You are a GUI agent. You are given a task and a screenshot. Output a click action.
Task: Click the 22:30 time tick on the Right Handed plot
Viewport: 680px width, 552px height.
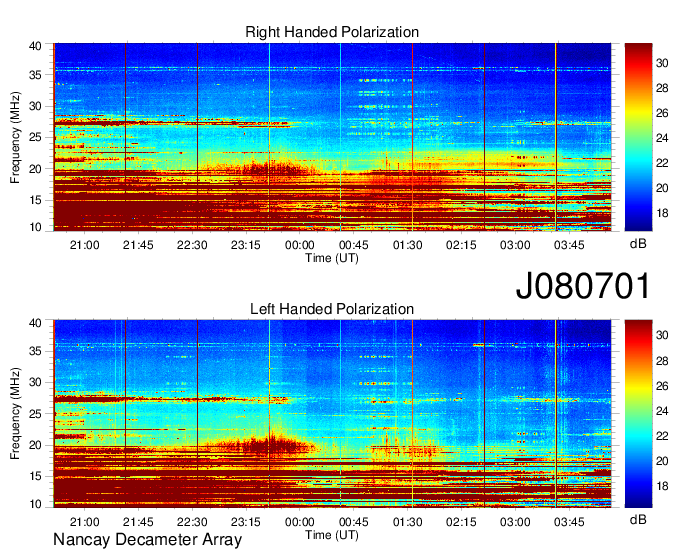coord(192,245)
